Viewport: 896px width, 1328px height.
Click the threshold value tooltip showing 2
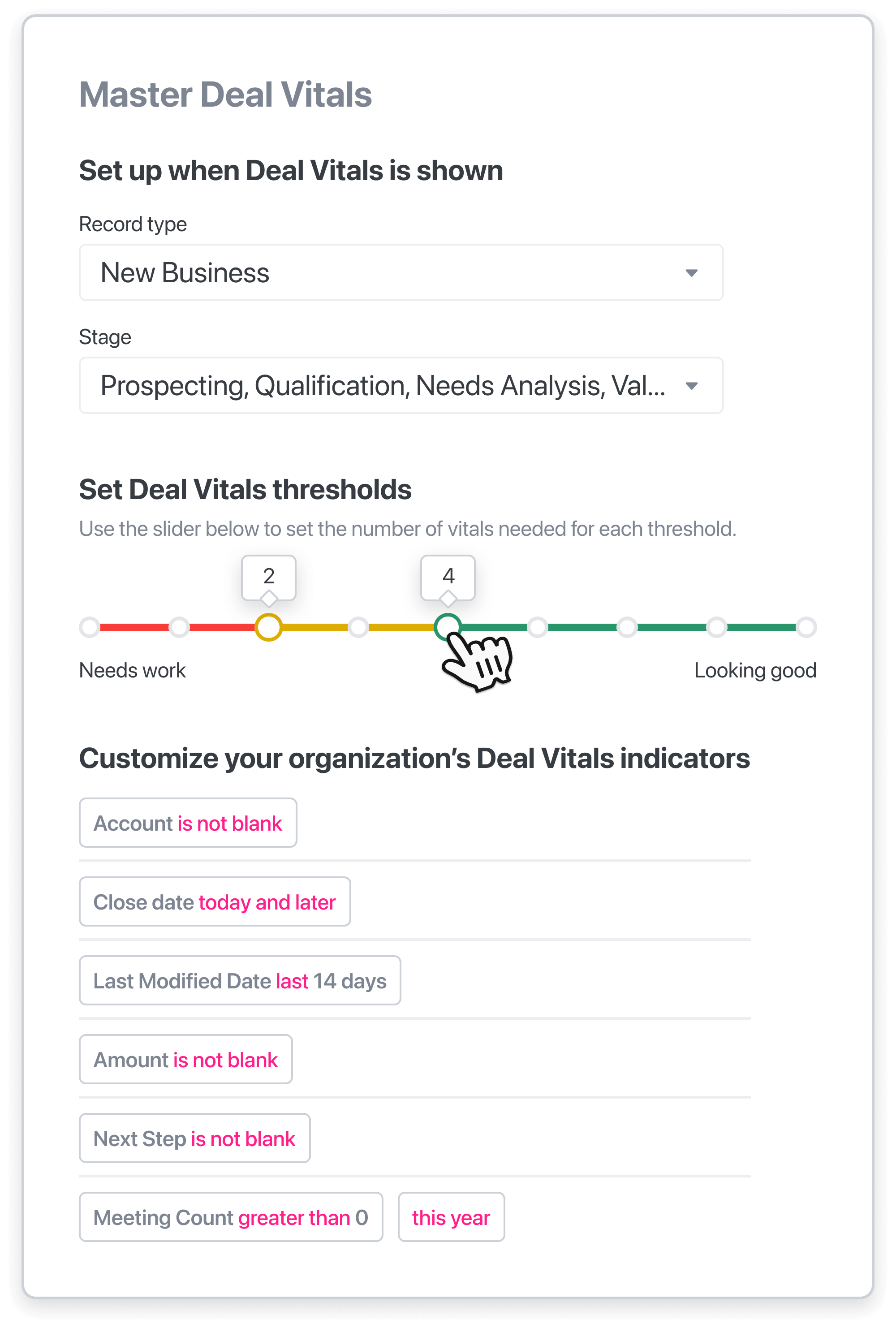click(268, 576)
